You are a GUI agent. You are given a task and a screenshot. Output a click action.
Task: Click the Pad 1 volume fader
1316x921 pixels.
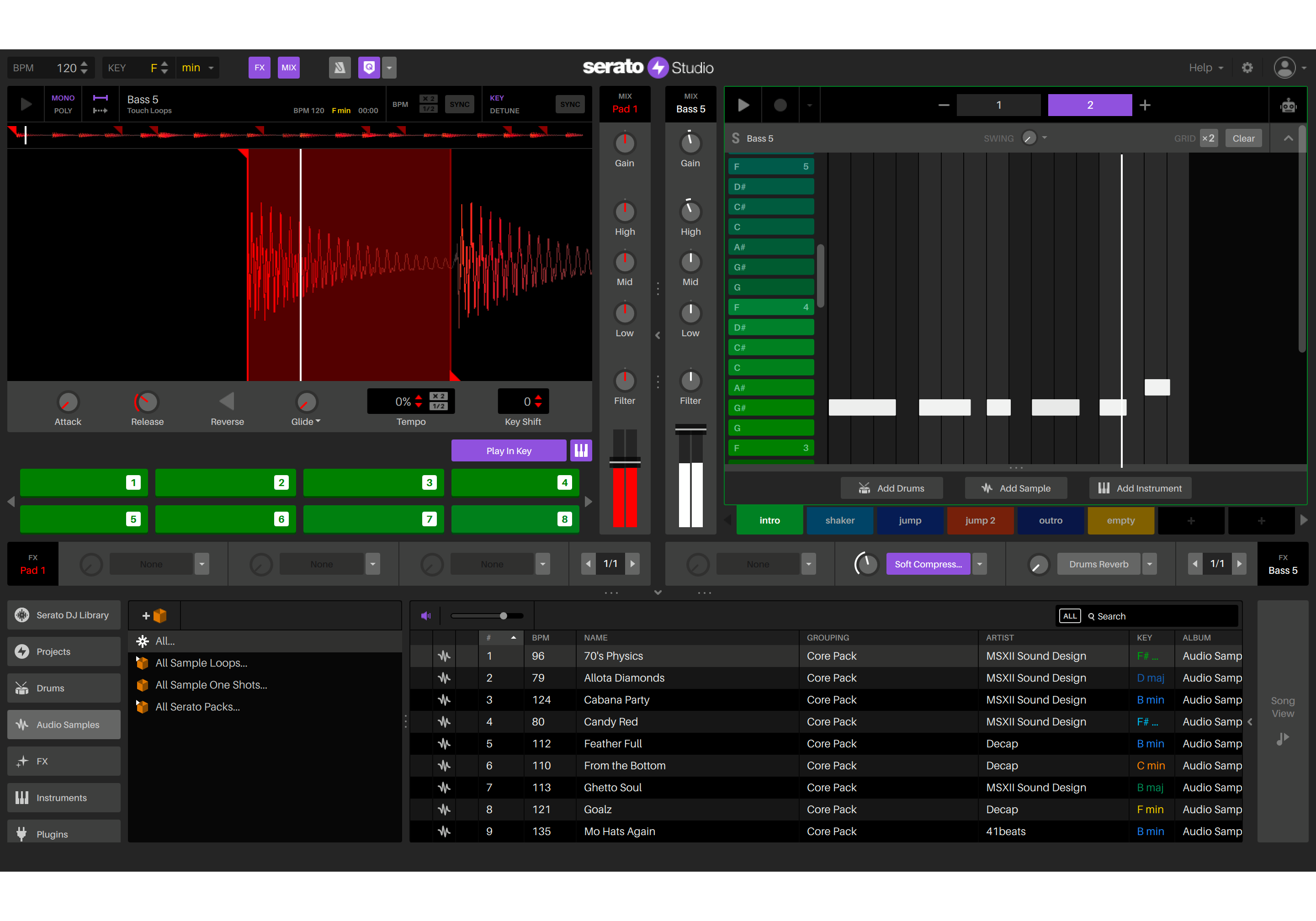625,462
